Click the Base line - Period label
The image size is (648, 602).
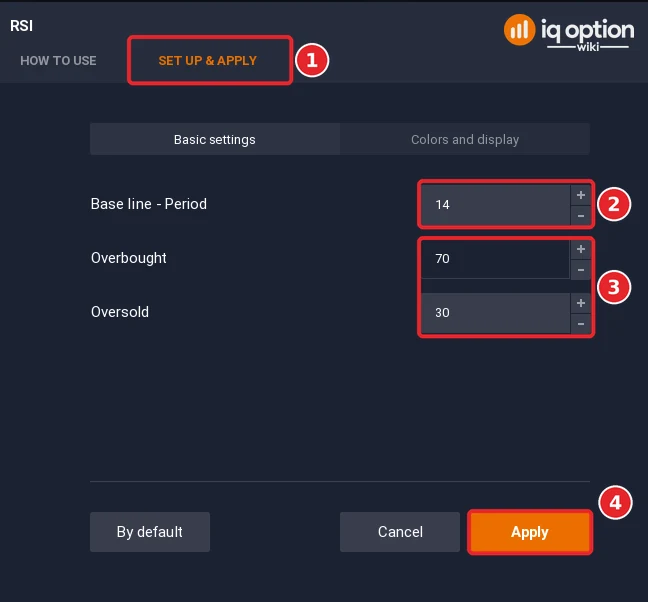[x=149, y=204]
